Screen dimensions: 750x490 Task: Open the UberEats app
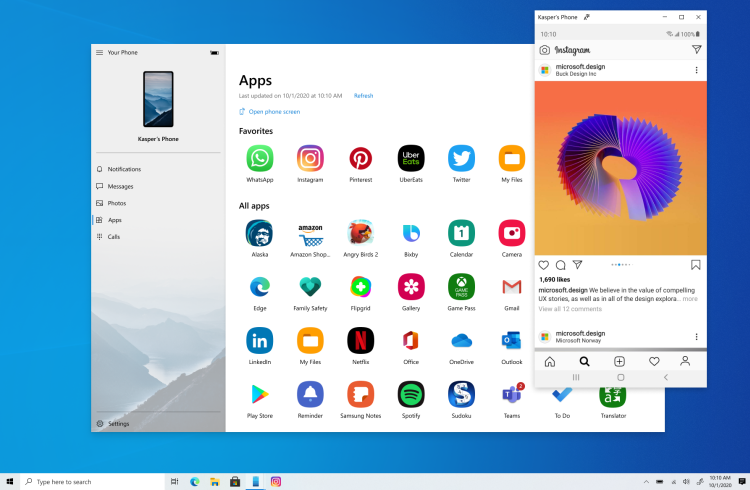pos(411,158)
